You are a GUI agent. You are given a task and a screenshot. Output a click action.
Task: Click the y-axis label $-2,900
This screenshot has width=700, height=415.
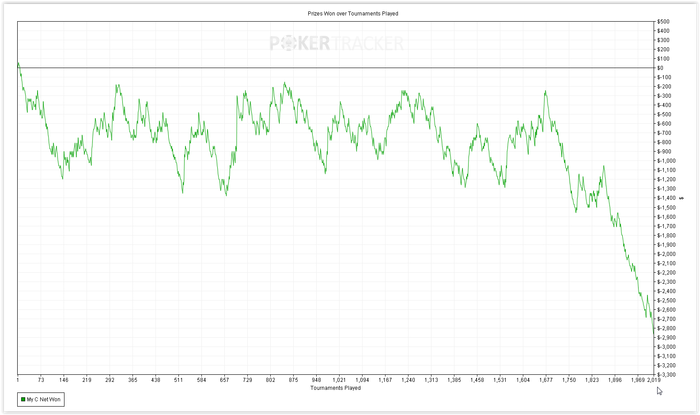pos(666,337)
